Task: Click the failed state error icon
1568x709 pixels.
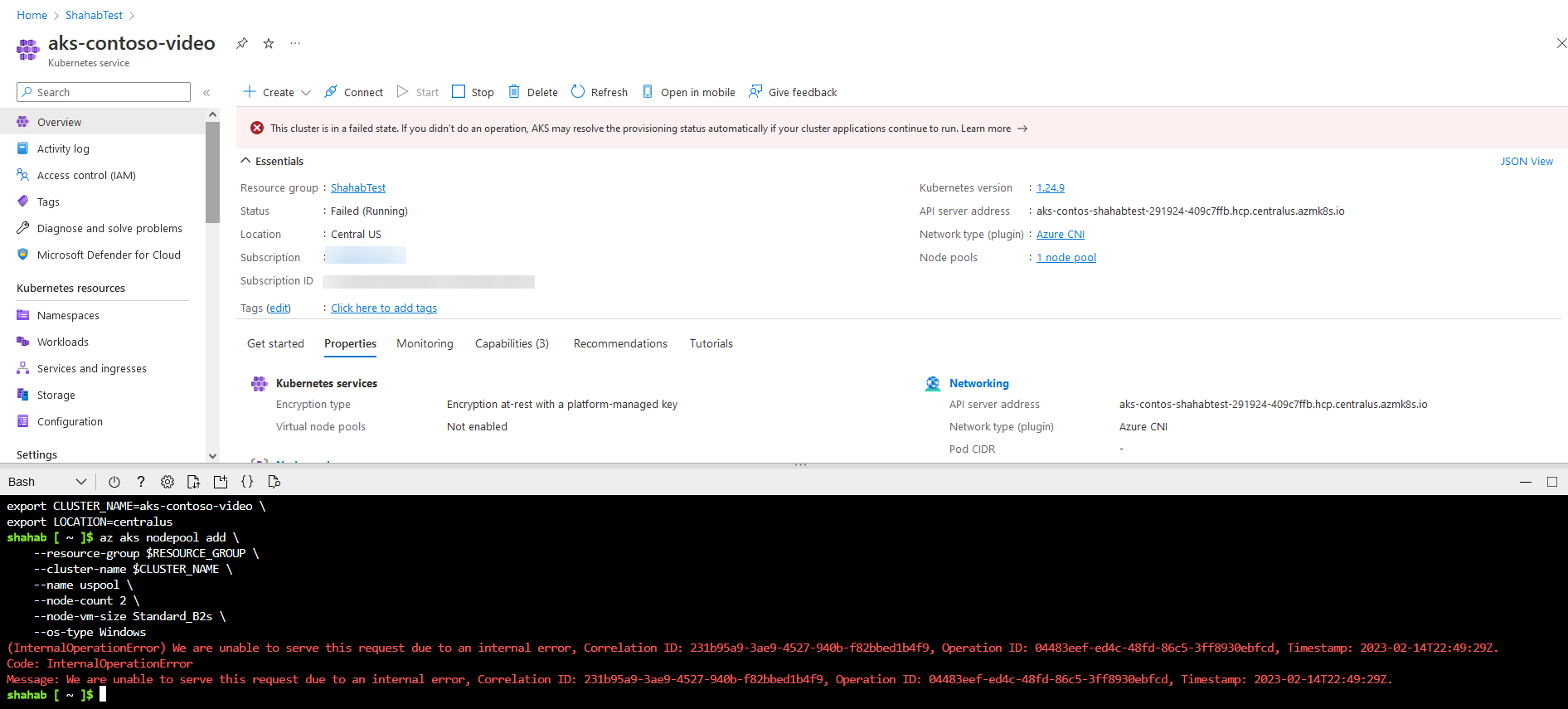Action: [x=257, y=128]
